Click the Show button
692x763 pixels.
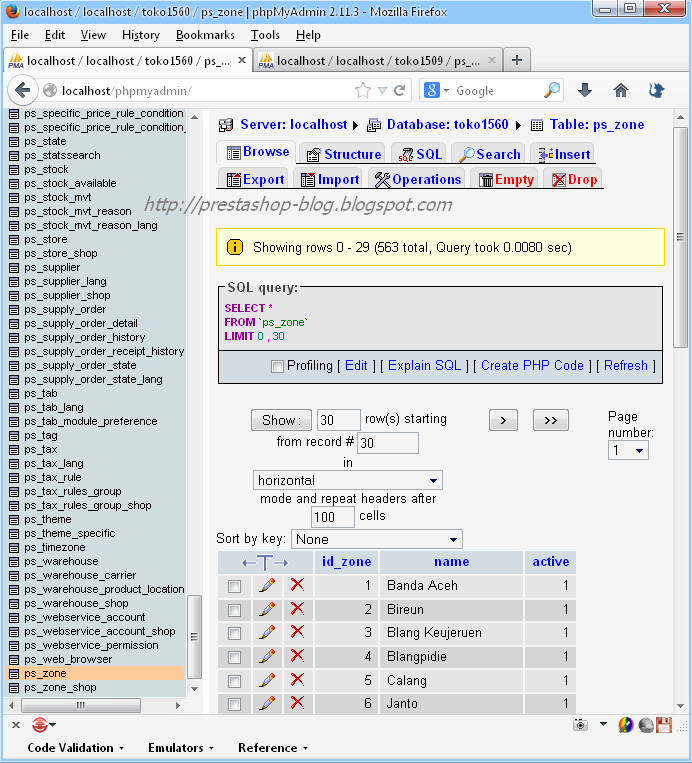pos(281,420)
